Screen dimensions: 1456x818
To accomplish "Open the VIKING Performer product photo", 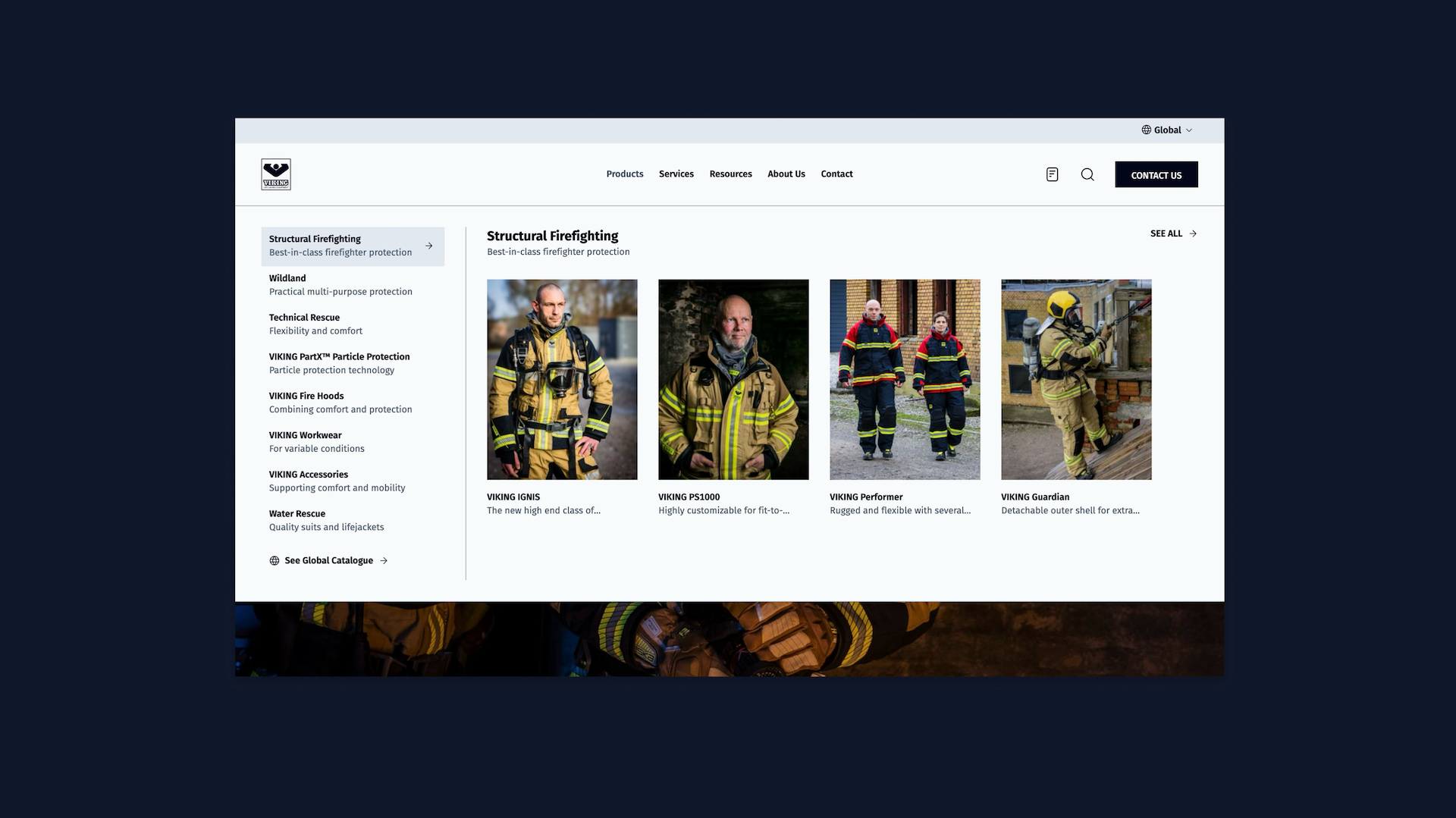I will (905, 380).
